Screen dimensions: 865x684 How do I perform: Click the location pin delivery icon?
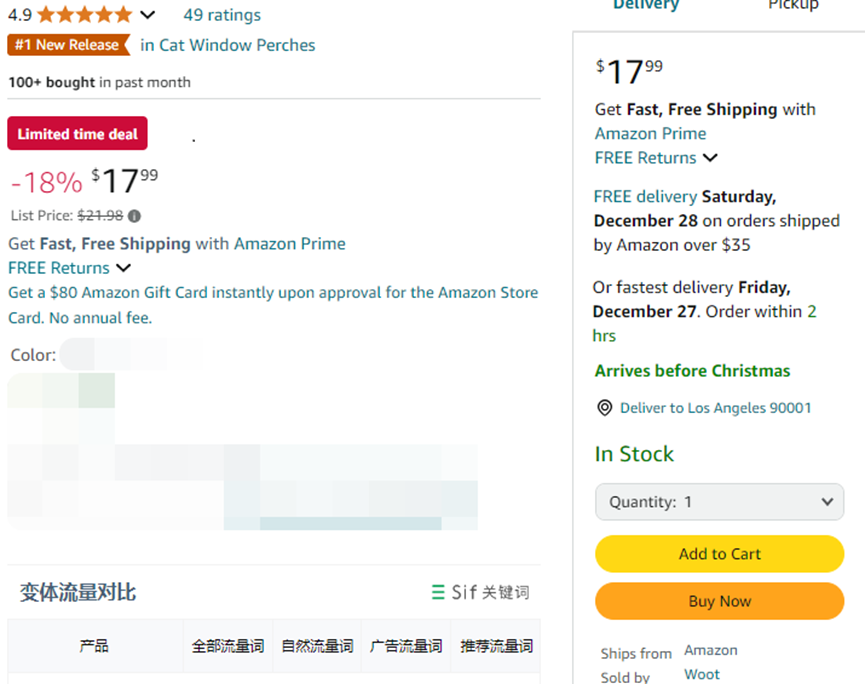[605, 408]
